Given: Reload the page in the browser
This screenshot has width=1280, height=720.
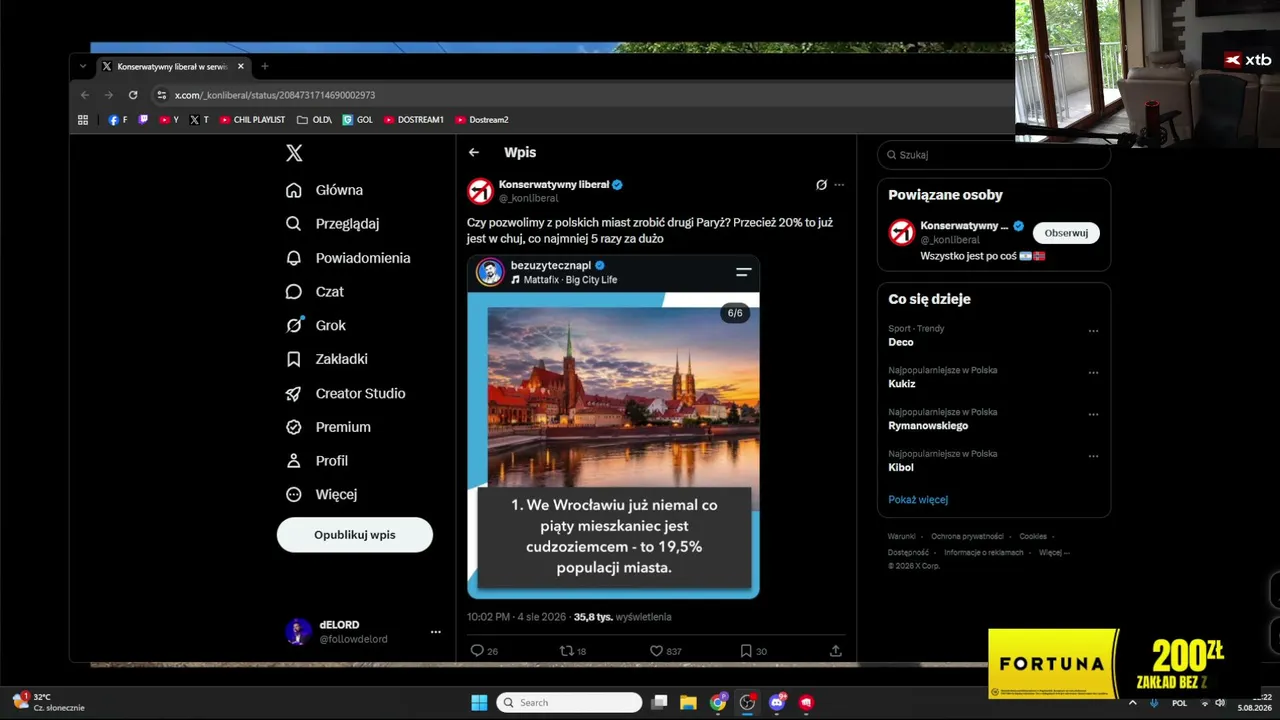Looking at the screenshot, I should click(133, 95).
